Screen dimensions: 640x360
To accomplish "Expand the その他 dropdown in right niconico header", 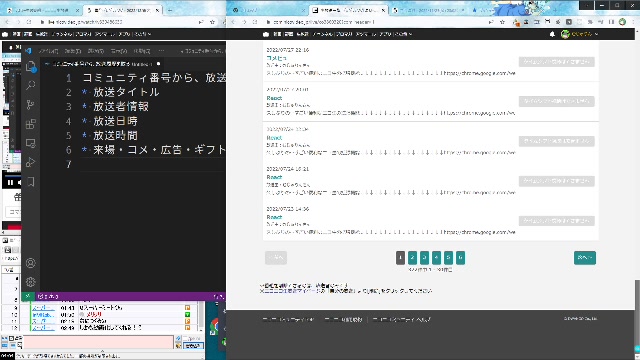I will pos(403,34).
